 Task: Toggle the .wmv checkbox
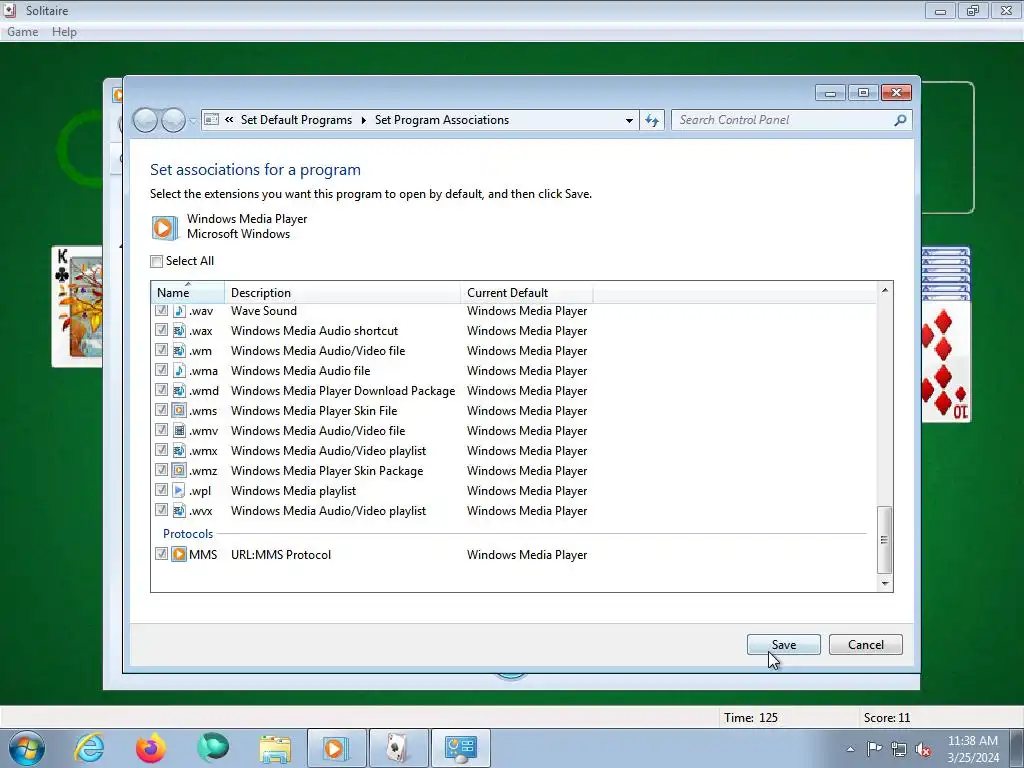161,430
